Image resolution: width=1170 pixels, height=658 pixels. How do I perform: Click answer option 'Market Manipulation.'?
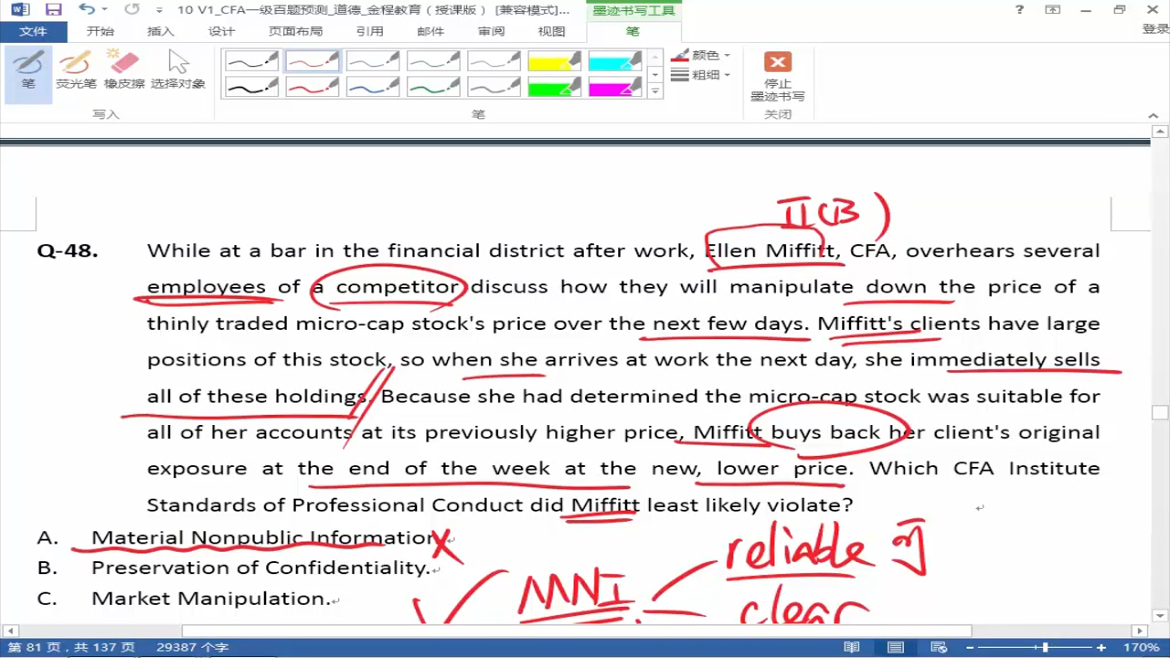pyautogui.click(x=211, y=598)
